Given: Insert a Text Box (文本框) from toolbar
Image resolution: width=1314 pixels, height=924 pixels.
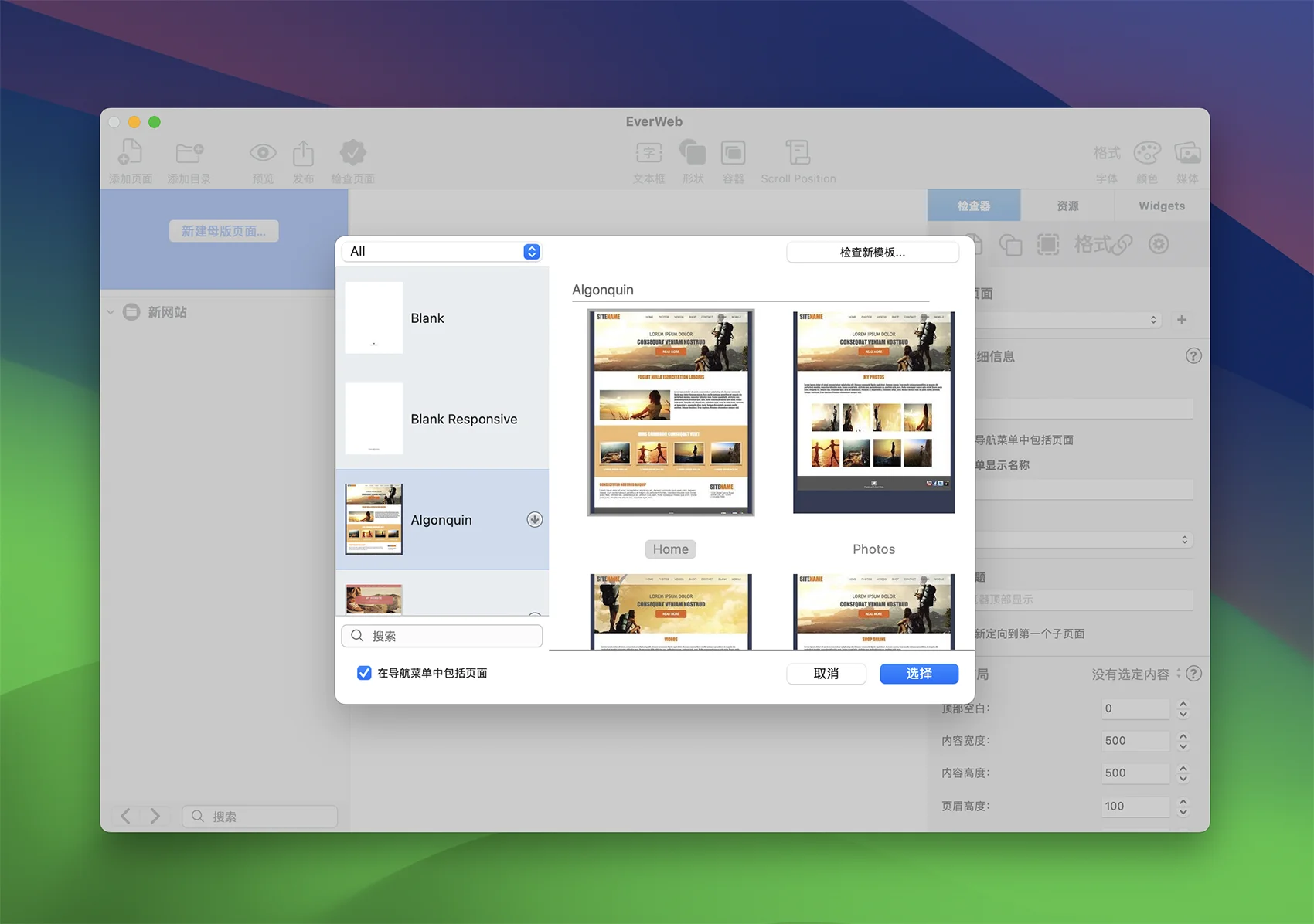Looking at the screenshot, I should point(648,153).
